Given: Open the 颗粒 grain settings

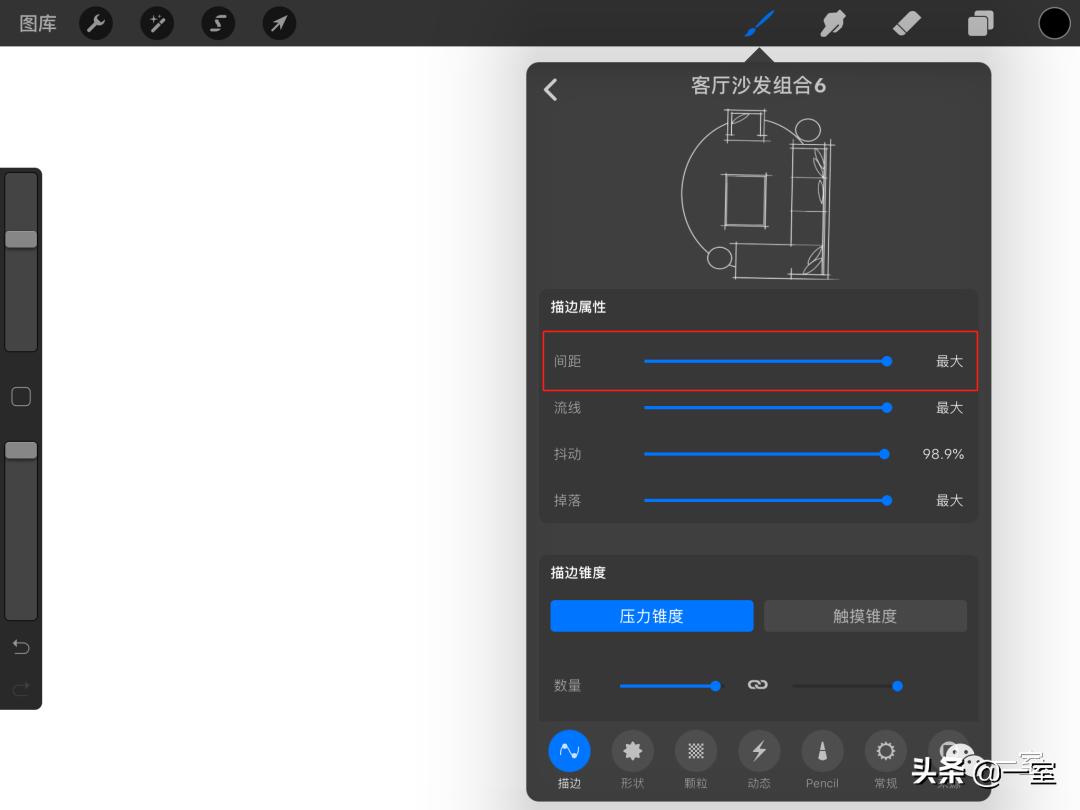Looking at the screenshot, I should tap(695, 752).
